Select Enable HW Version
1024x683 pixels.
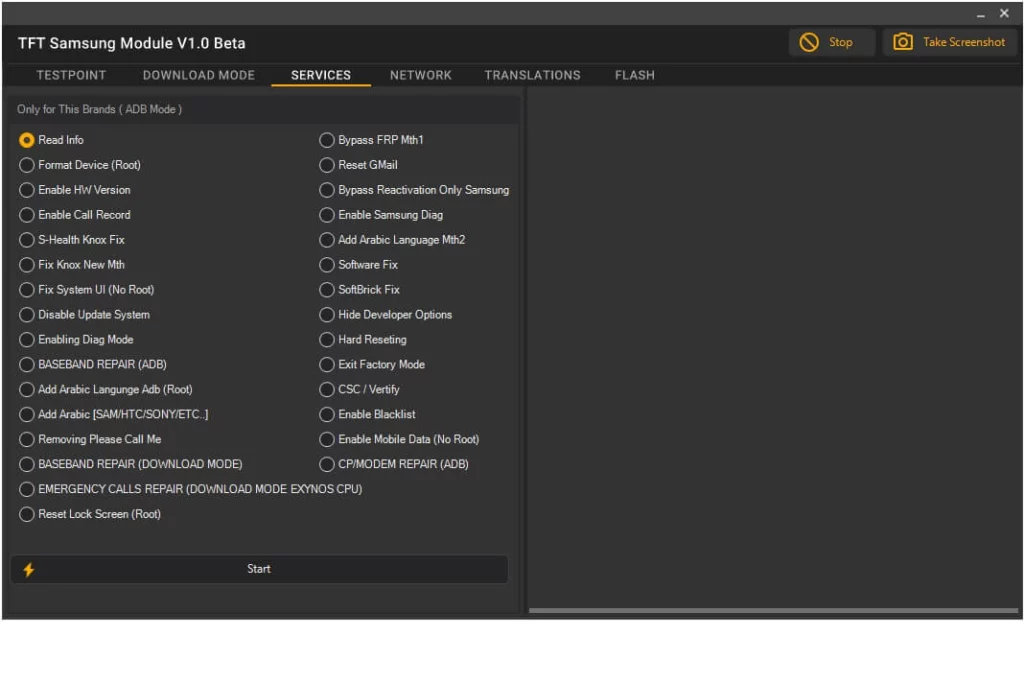point(75,189)
